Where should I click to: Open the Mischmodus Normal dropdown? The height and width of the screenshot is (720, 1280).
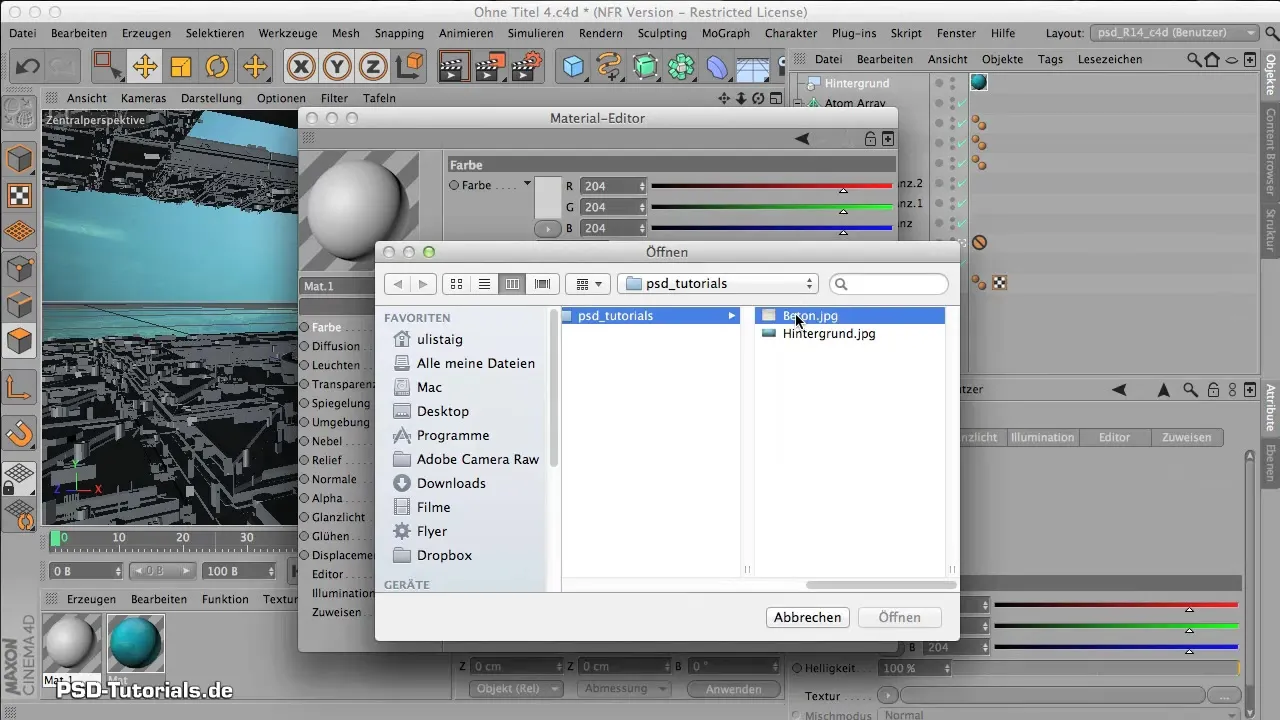click(x=1060, y=715)
